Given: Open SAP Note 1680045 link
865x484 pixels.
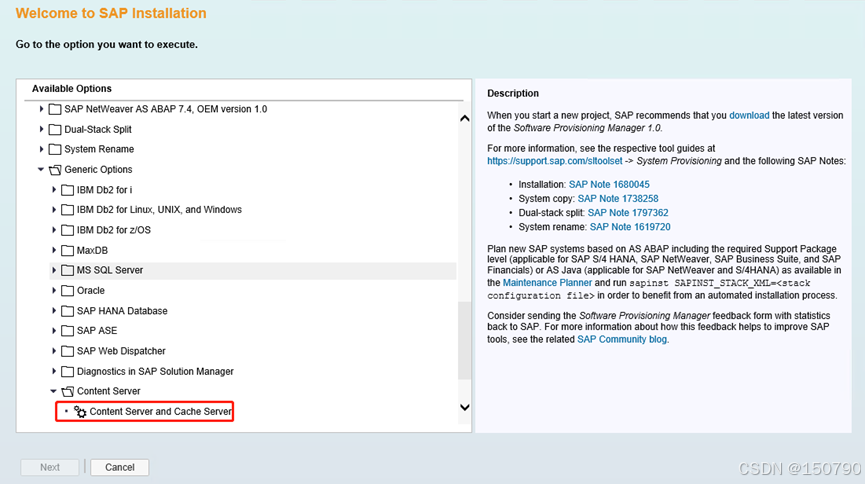Looking at the screenshot, I should 609,184.
